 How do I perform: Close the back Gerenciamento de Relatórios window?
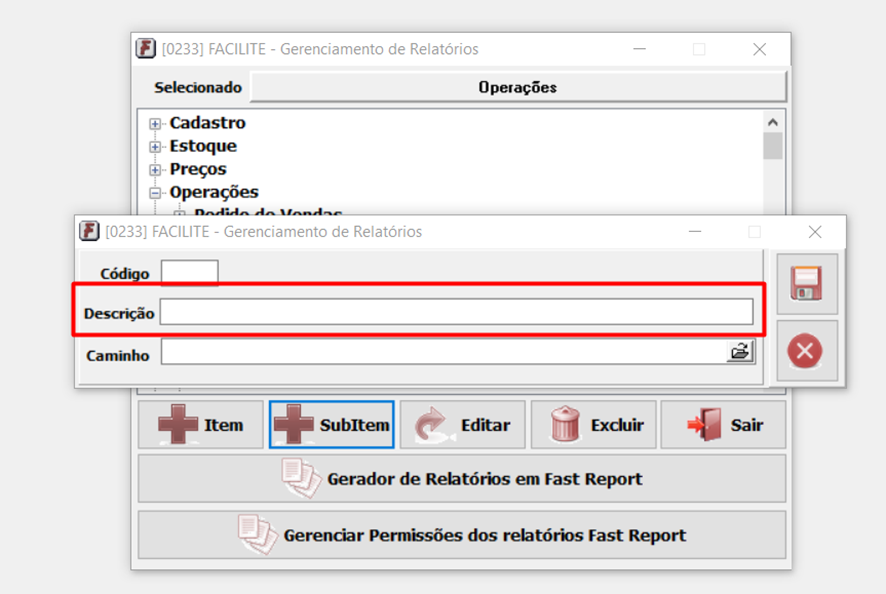[759, 49]
